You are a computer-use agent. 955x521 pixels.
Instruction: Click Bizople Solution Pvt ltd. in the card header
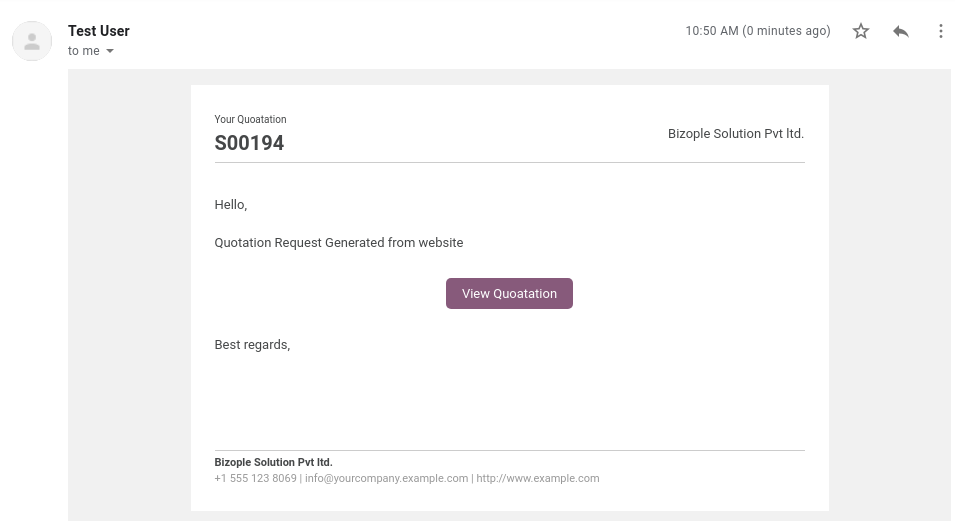[736, 134]
